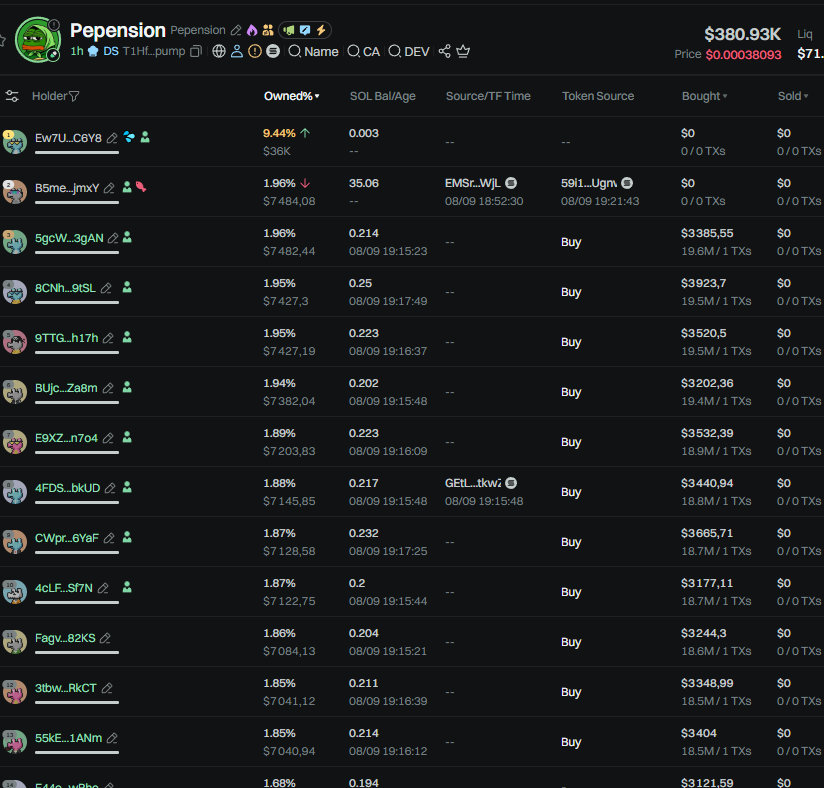Click the green megaphone icon in header
This screenshot has height=788, width=824.
pos(289,30)
